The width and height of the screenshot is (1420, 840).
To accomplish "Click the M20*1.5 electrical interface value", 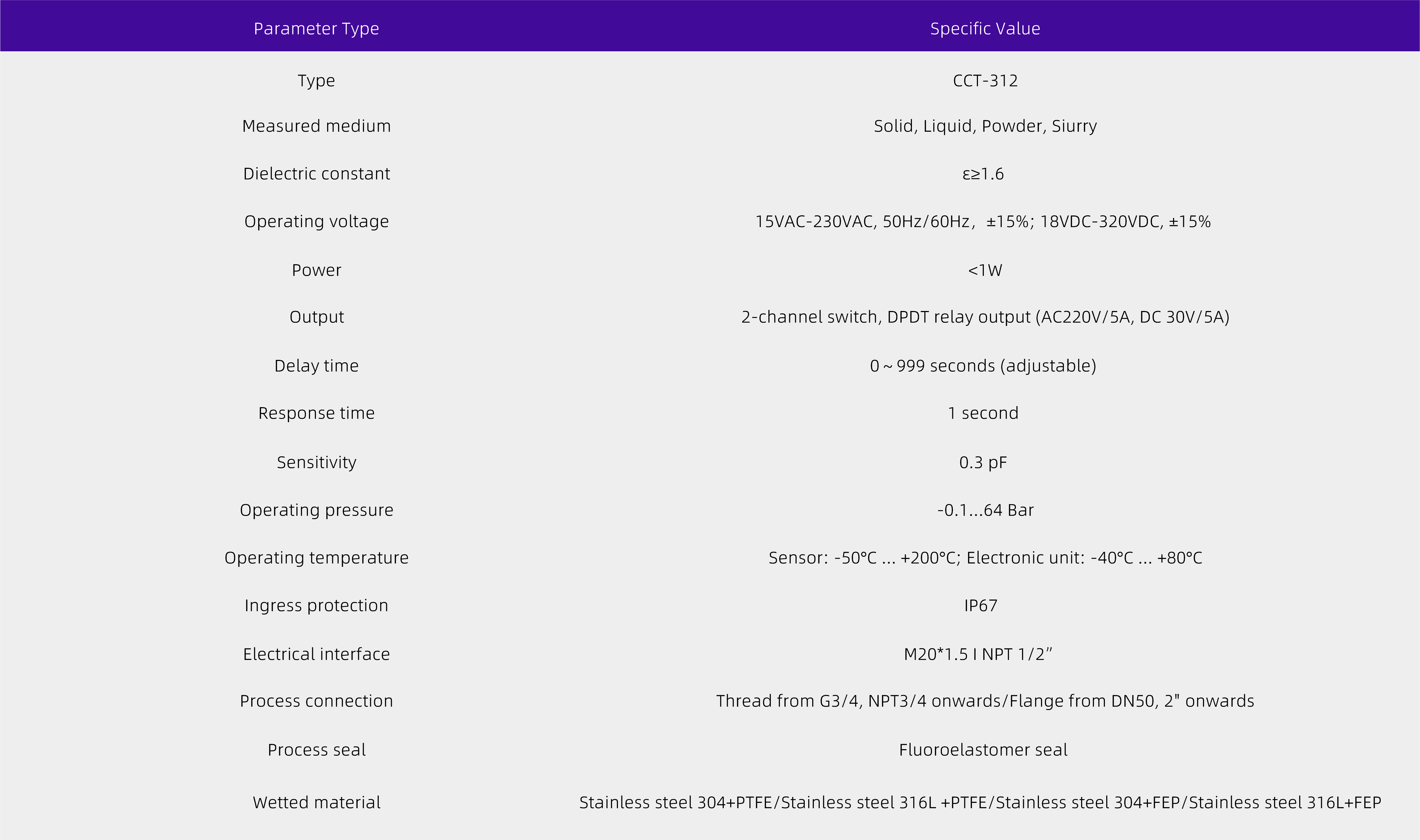I will [978, 654].
